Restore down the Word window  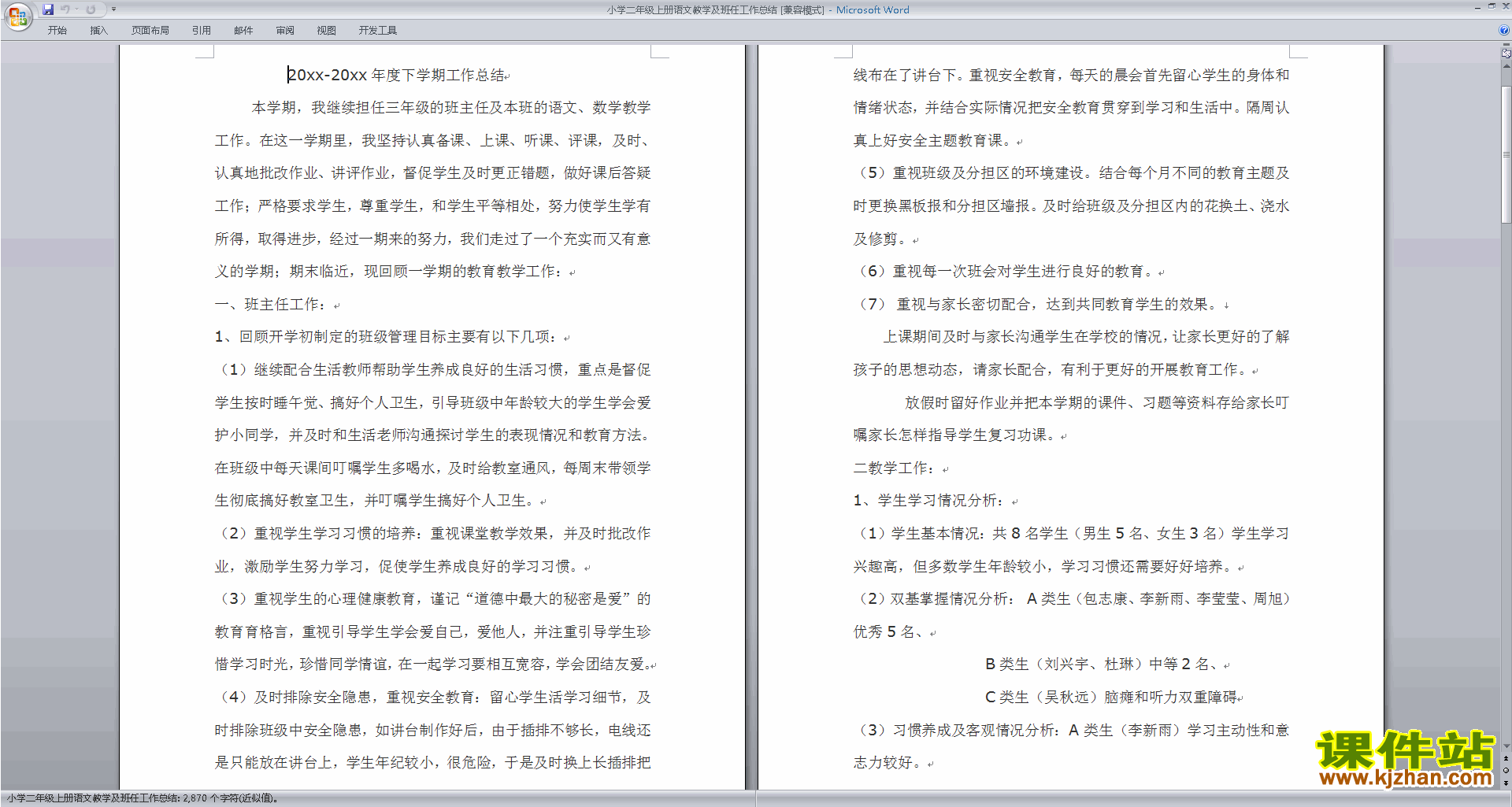[1492, 6]
